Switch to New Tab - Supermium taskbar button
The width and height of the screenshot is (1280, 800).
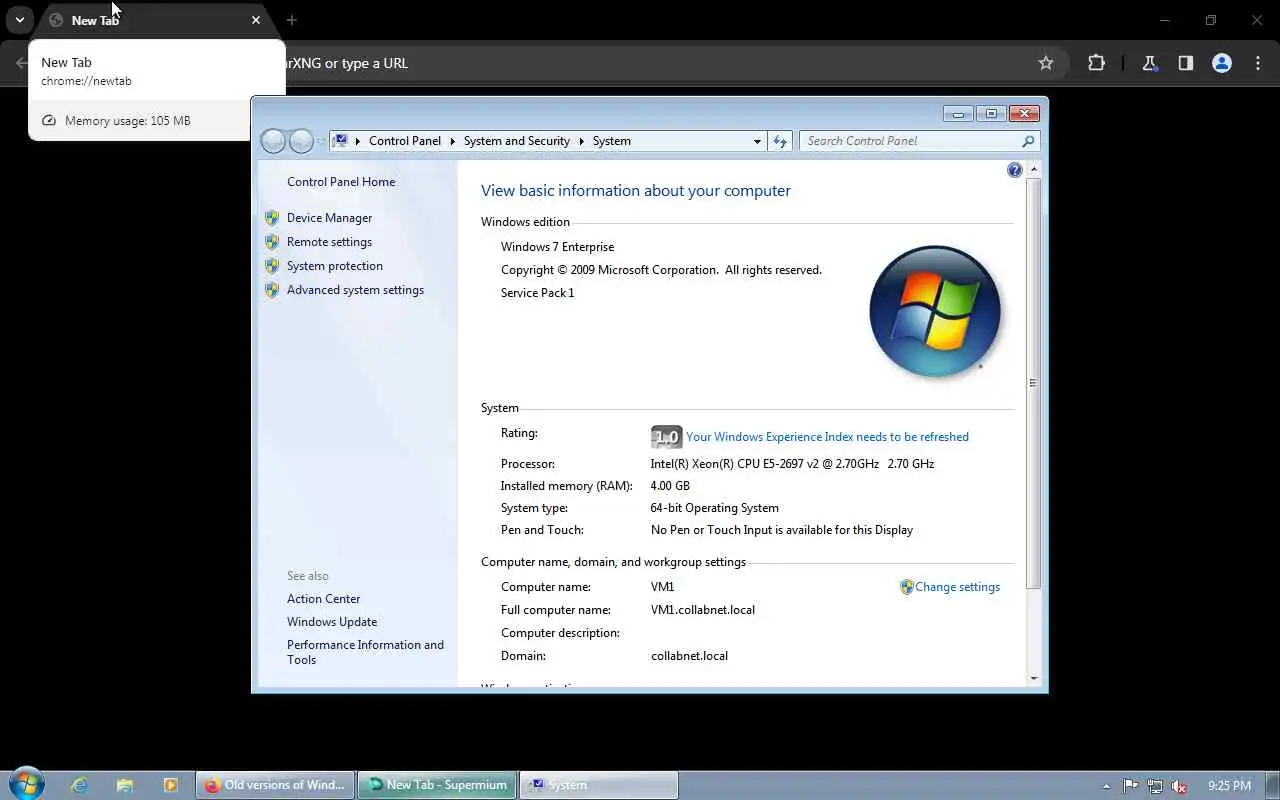(x=437, y=785)
